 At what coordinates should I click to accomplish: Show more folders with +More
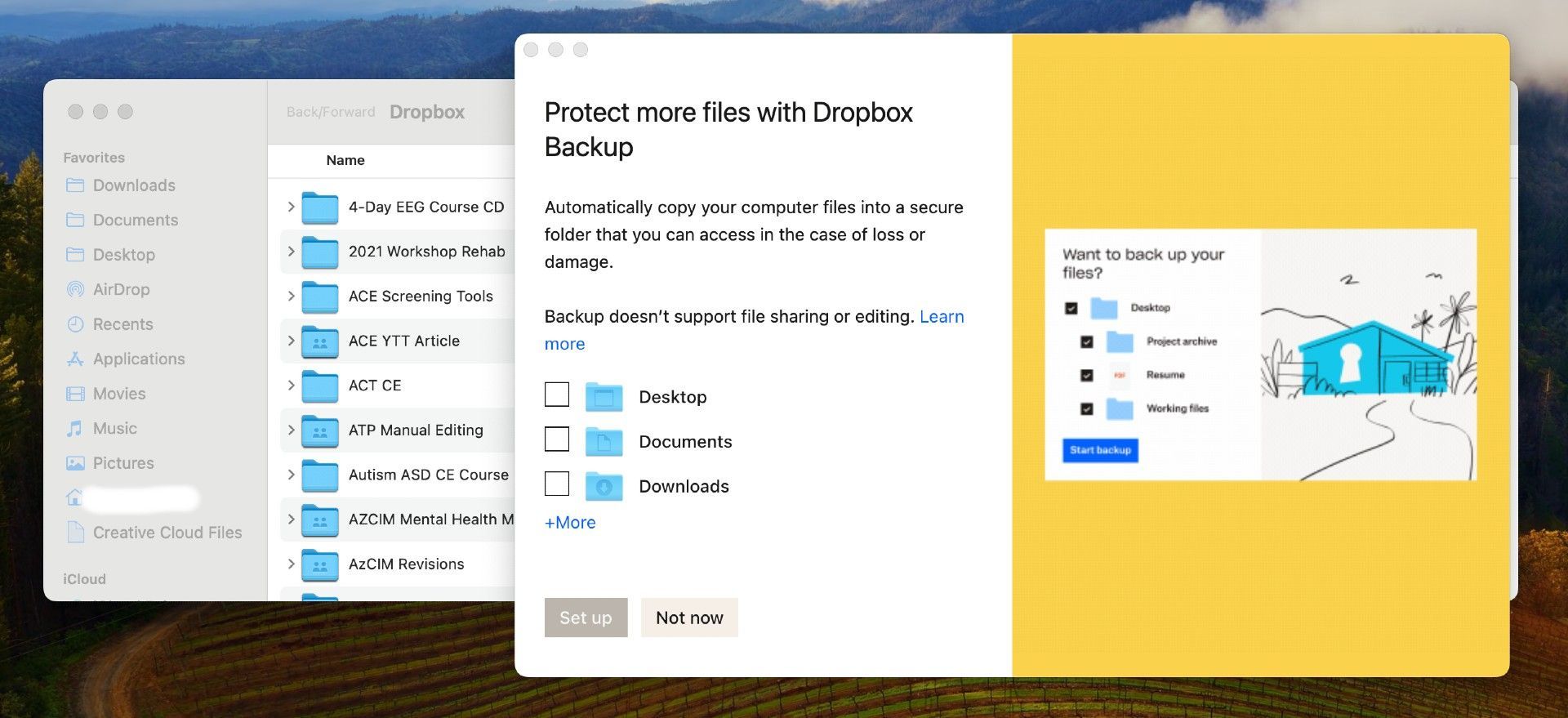point(570,523)
